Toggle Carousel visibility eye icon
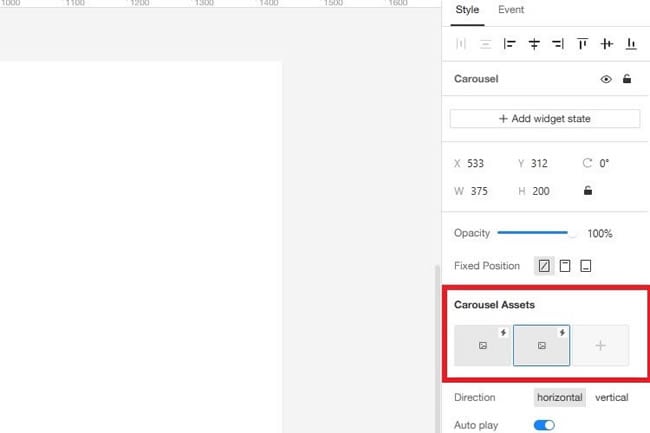 606,79
